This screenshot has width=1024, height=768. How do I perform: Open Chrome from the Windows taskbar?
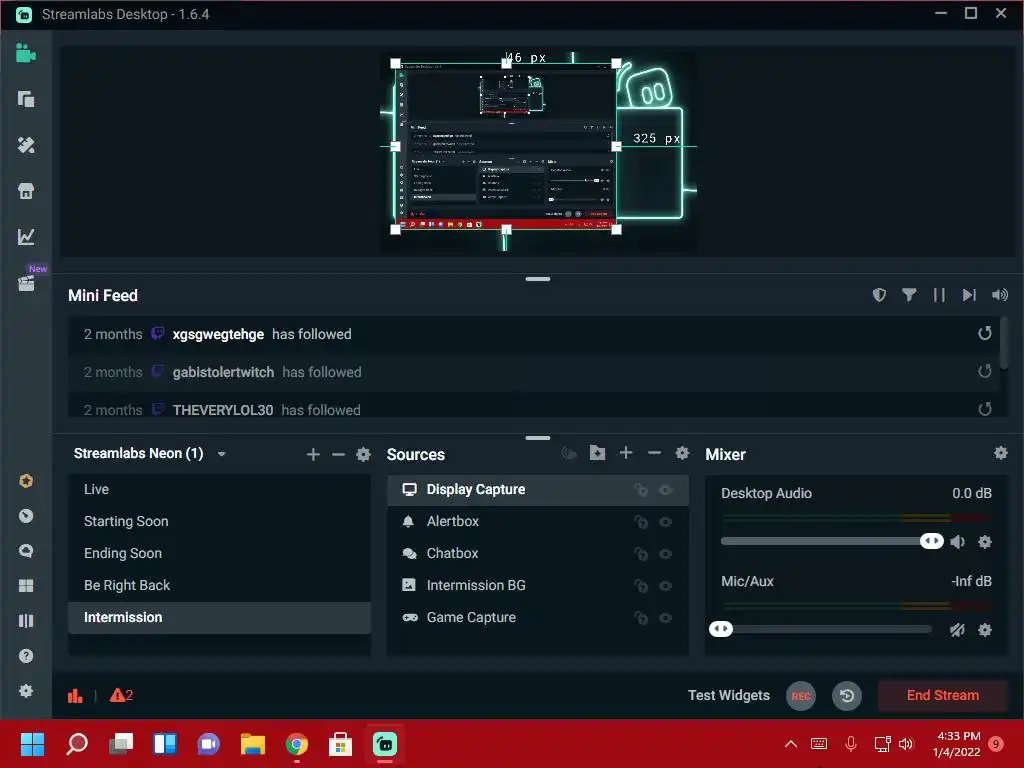click(x=296, y=744)
